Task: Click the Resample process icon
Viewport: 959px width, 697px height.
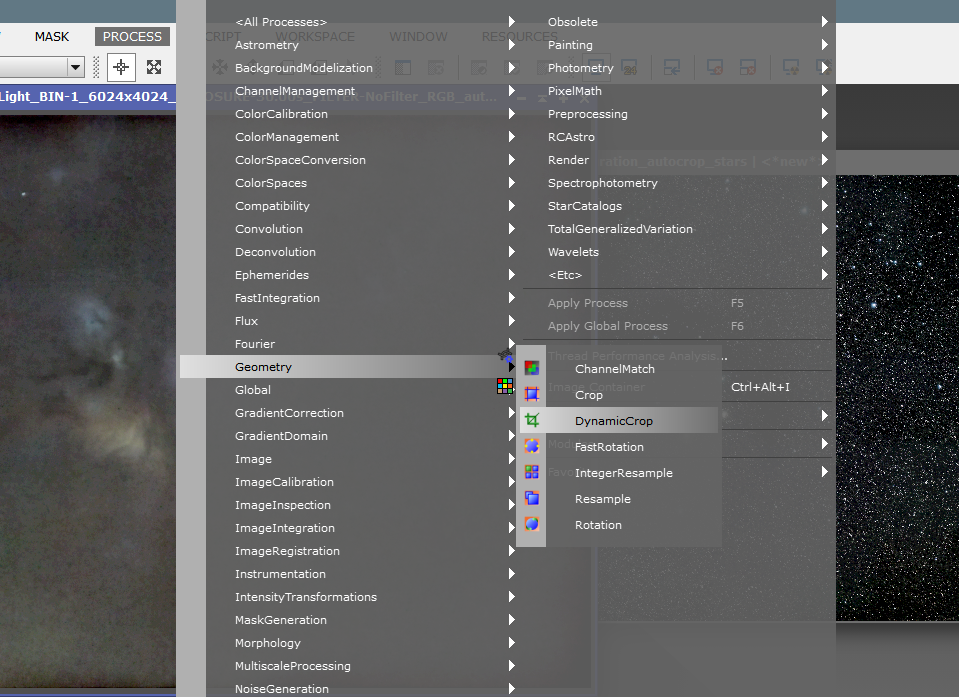Action: pos(531,498)
